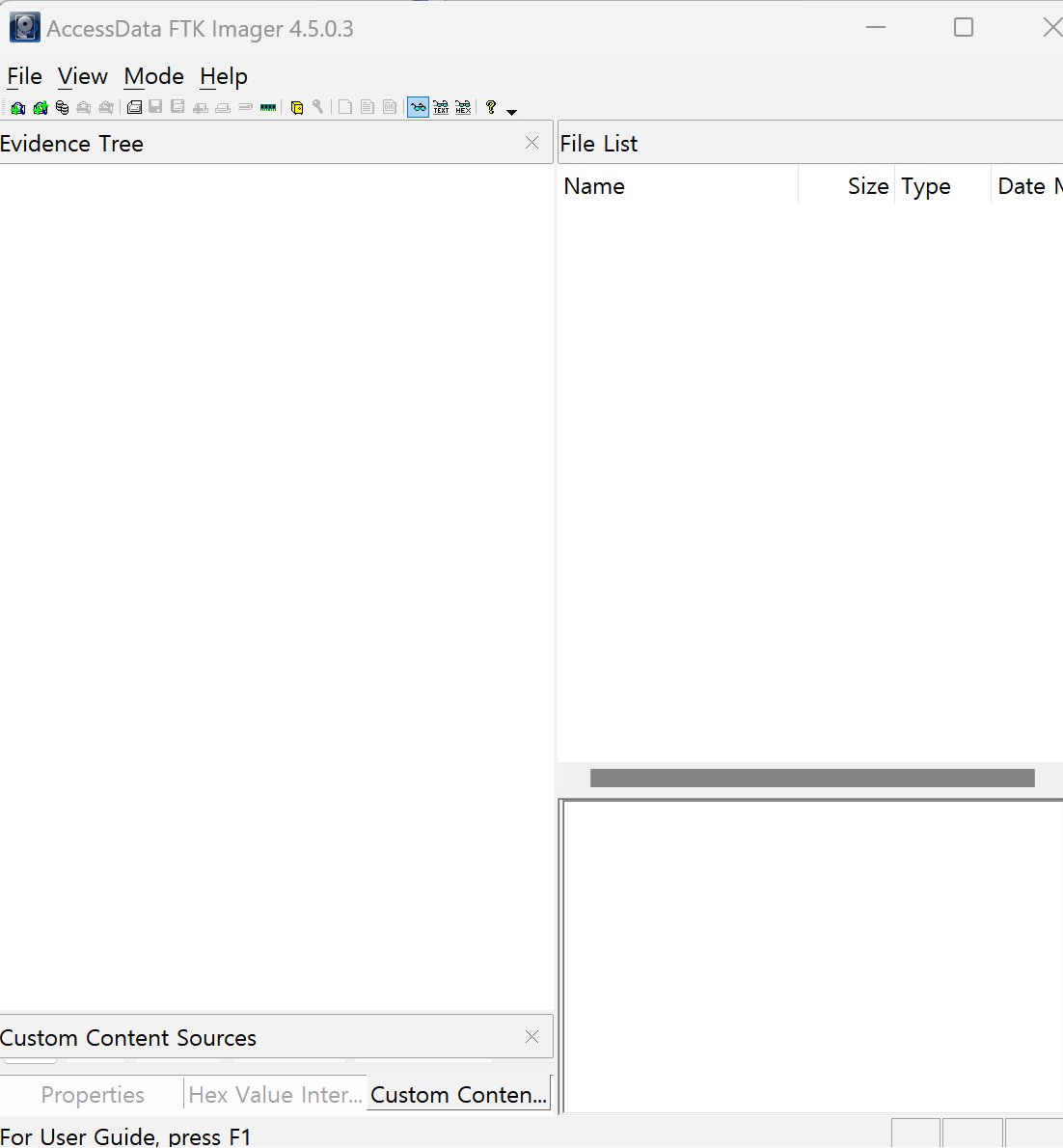This screenshot has height=1148, width=1063.
Task: Close the Custom Content Sources pane
Action: (x=532, y=1037)
